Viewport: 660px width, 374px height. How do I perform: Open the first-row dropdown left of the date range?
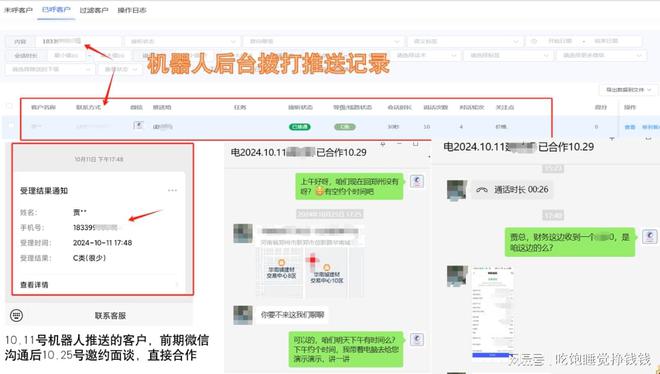[x=465, y=41]
